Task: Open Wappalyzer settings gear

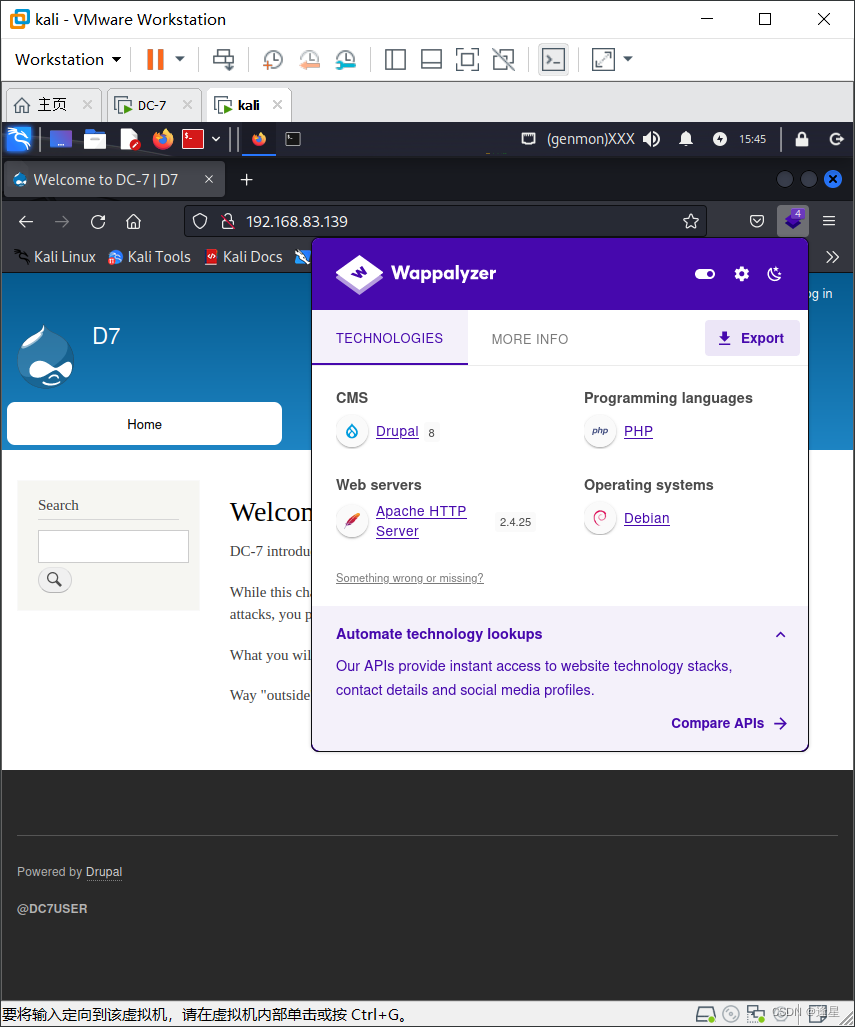Action: [742, 274]
